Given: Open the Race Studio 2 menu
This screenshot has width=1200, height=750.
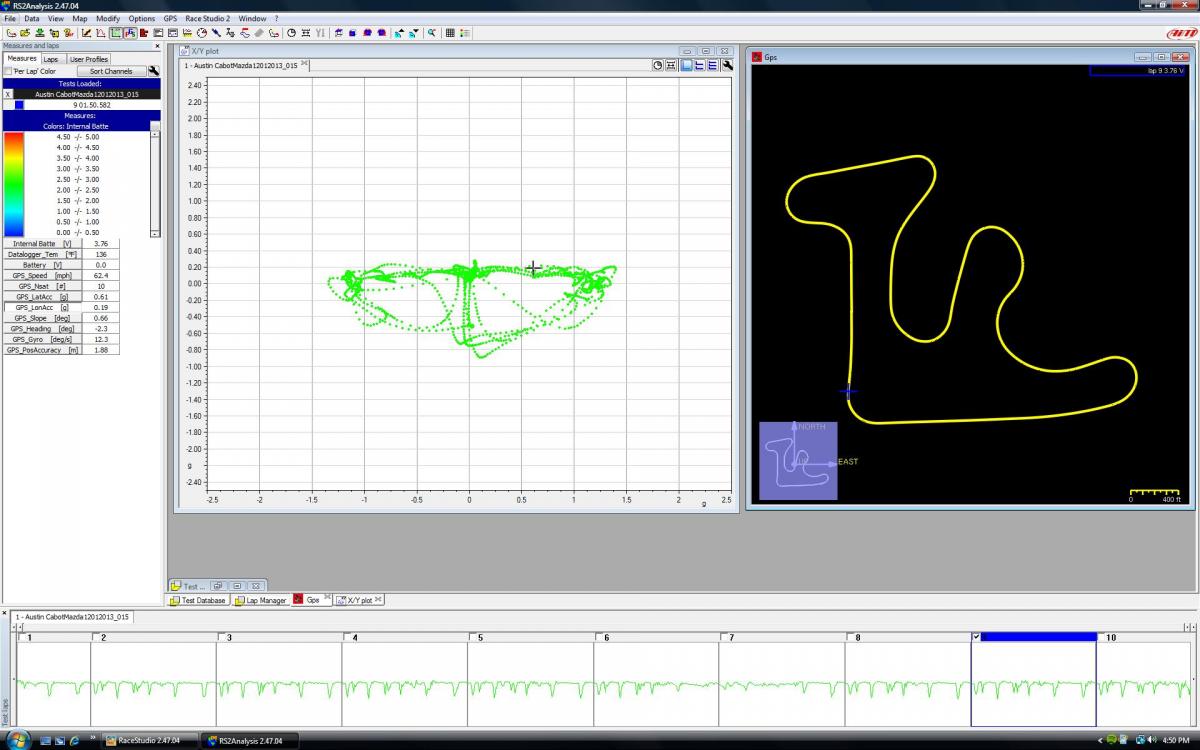Looking at the screenshot, I should tap(207, 19).
